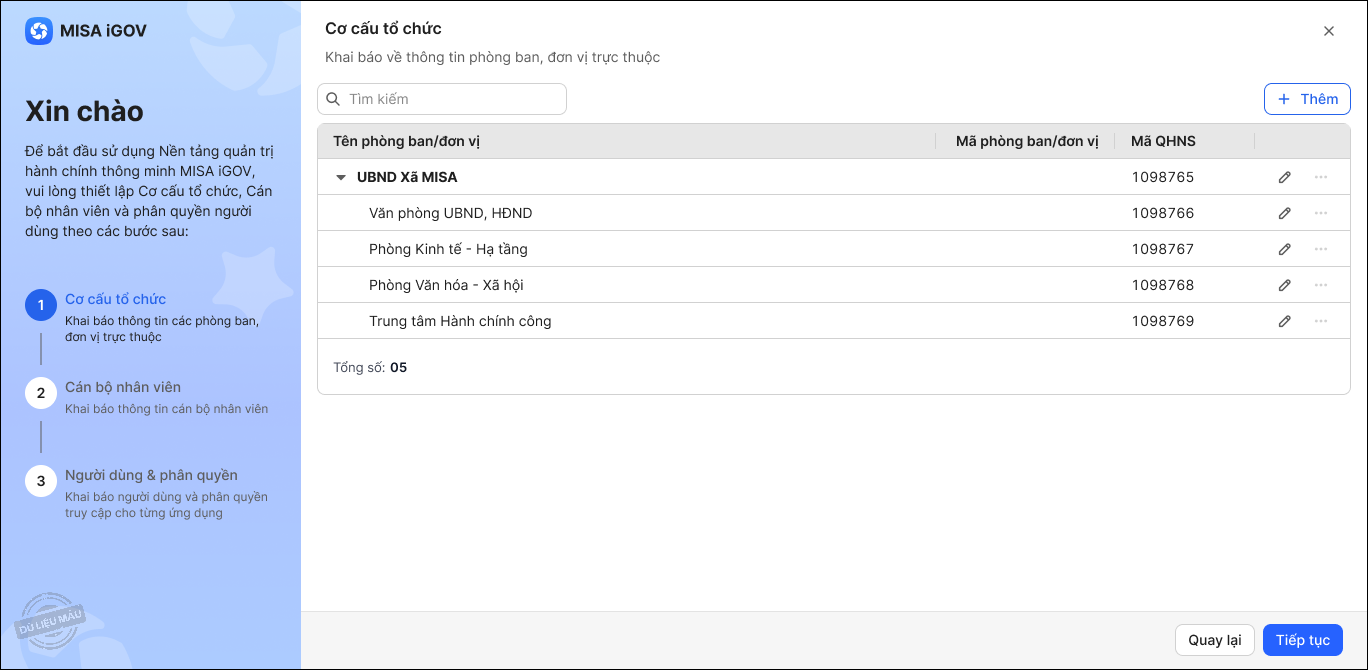Click the Mã QHNS column header
1368x670 pixels.
pyautogui.click(x=1163, y=141)
